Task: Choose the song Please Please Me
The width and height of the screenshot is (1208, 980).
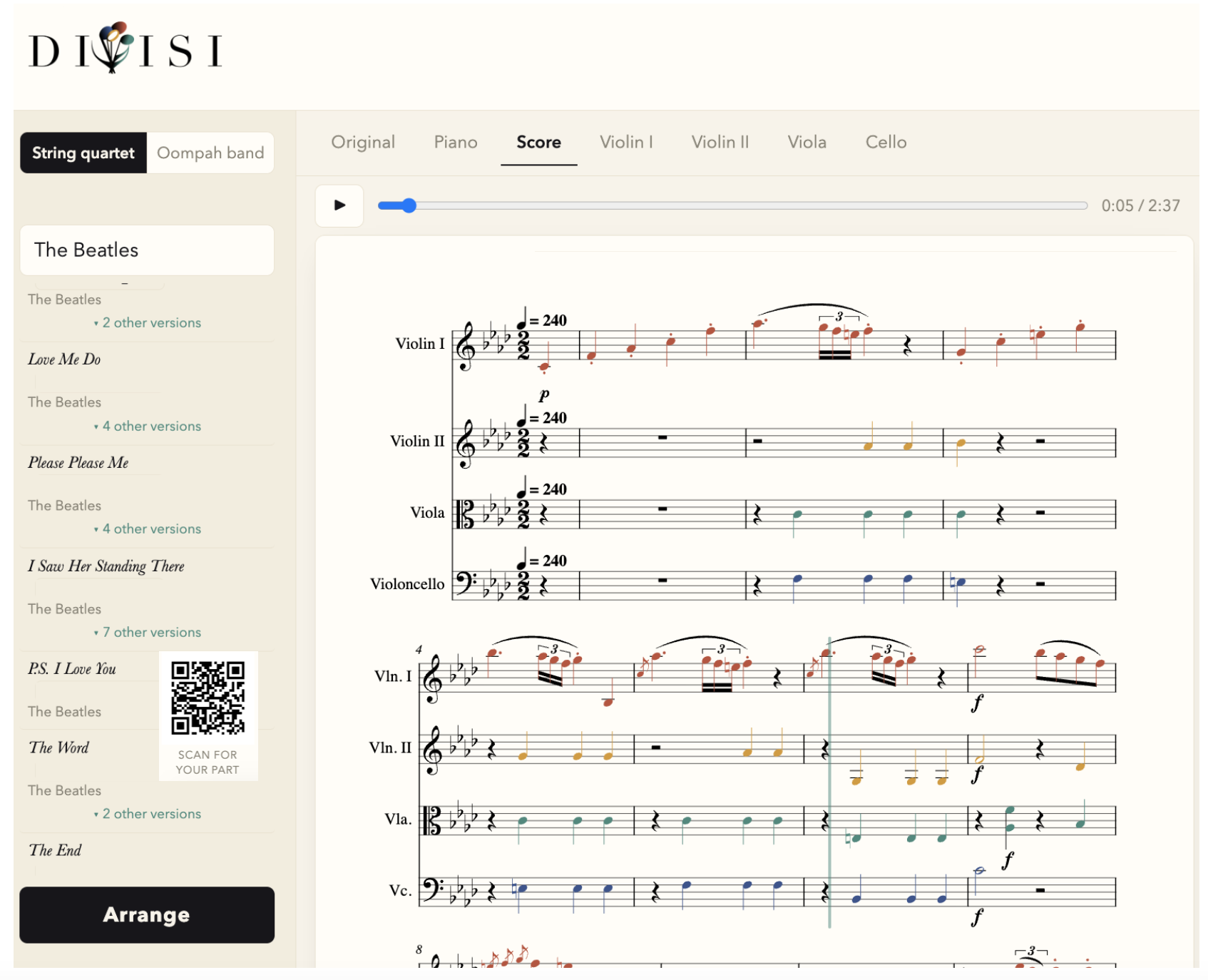Action: (x=78, y=463)
